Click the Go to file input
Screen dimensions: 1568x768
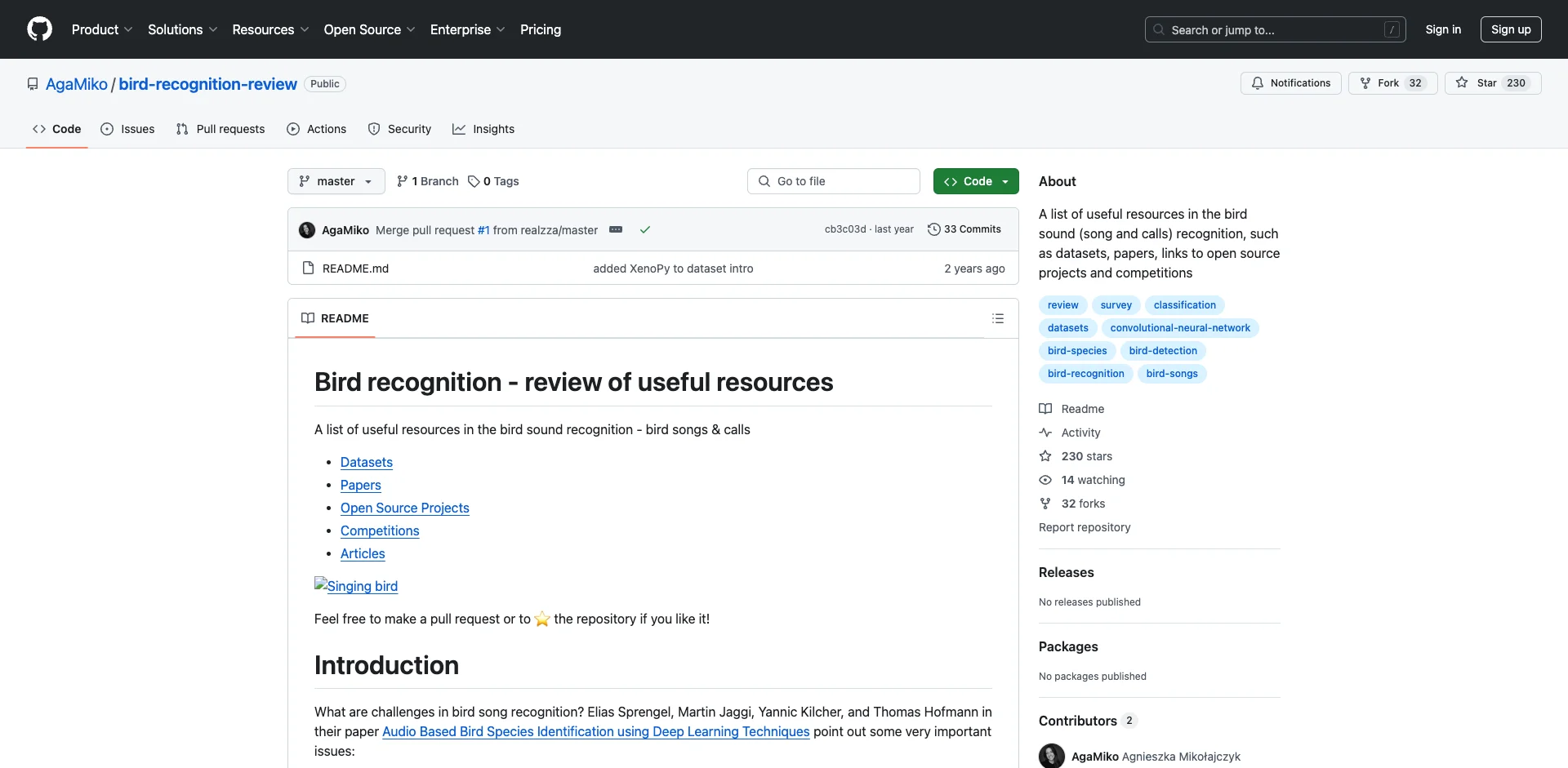tap(834, 181)
